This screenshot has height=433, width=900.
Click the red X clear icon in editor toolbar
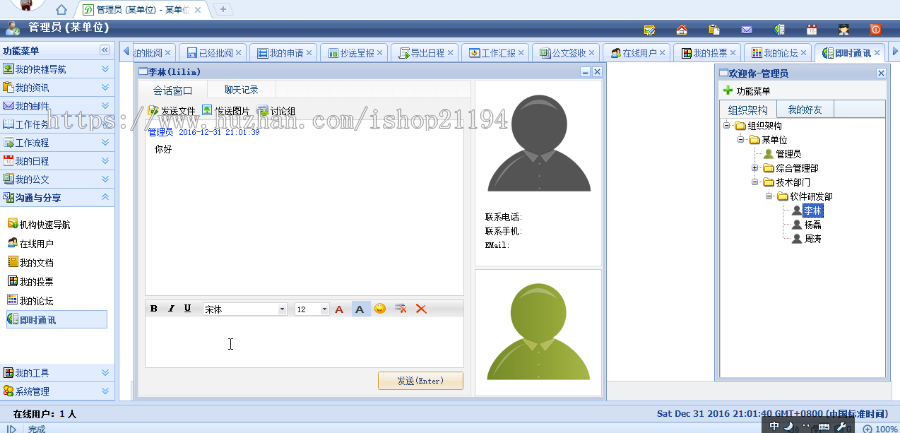(421, 309)
